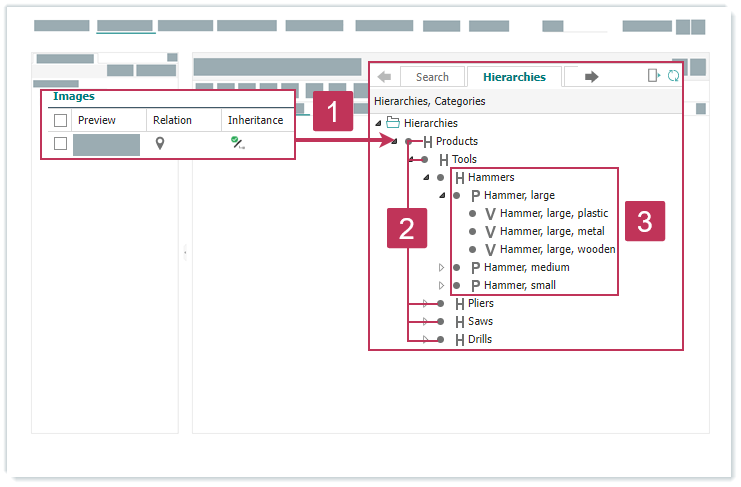Toggle the select-all checkbox in Images header
The height and width of the screenshot is (487, 741).
coord(61,120)
